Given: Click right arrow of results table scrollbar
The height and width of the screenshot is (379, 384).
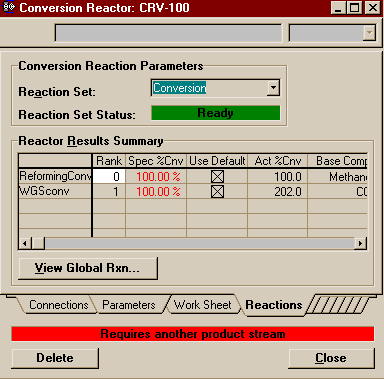Looking at the screenshot, I should [x=360, y=243].
